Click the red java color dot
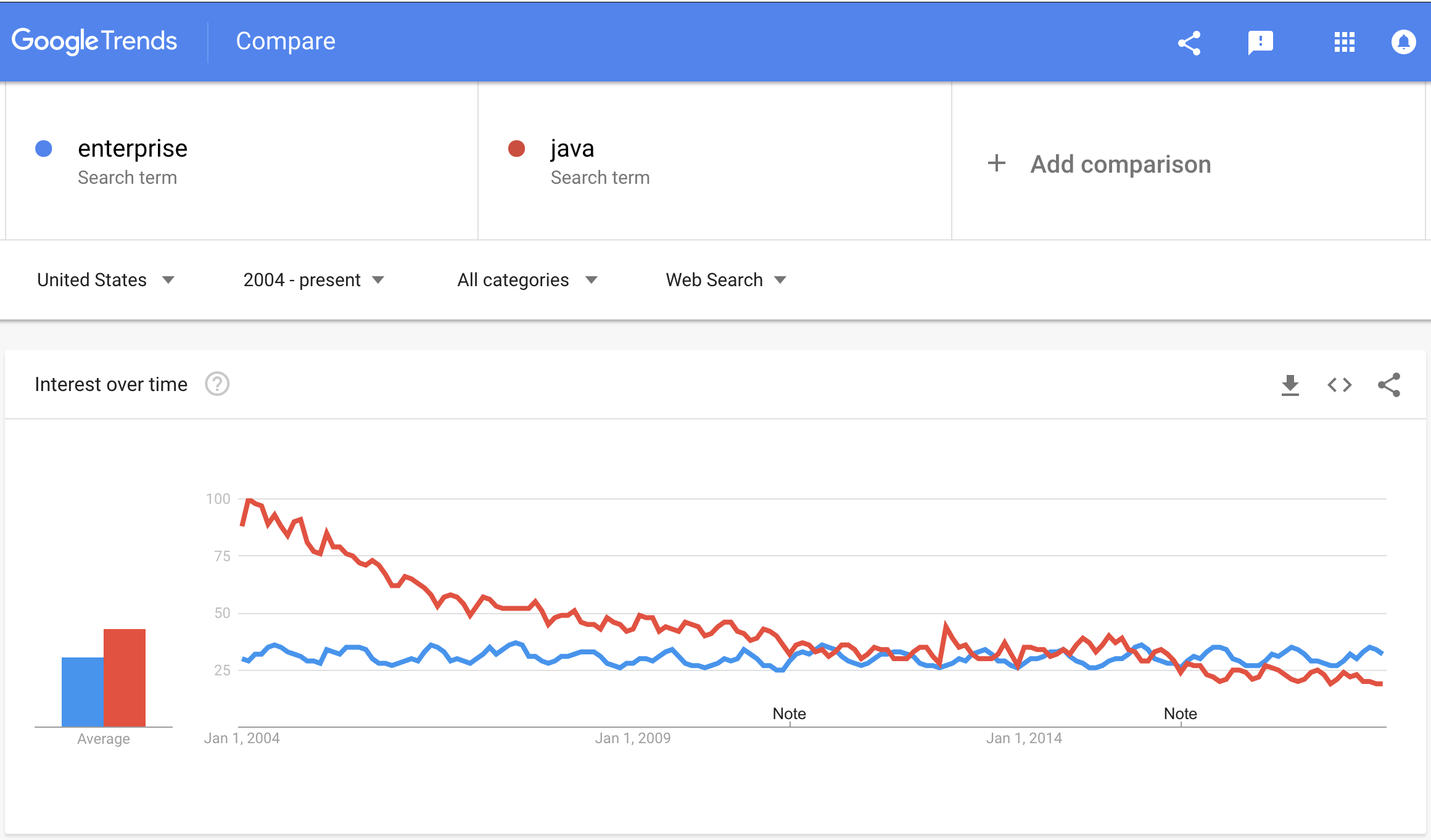This screenshot has height=840, width=1431. (516, 149)
